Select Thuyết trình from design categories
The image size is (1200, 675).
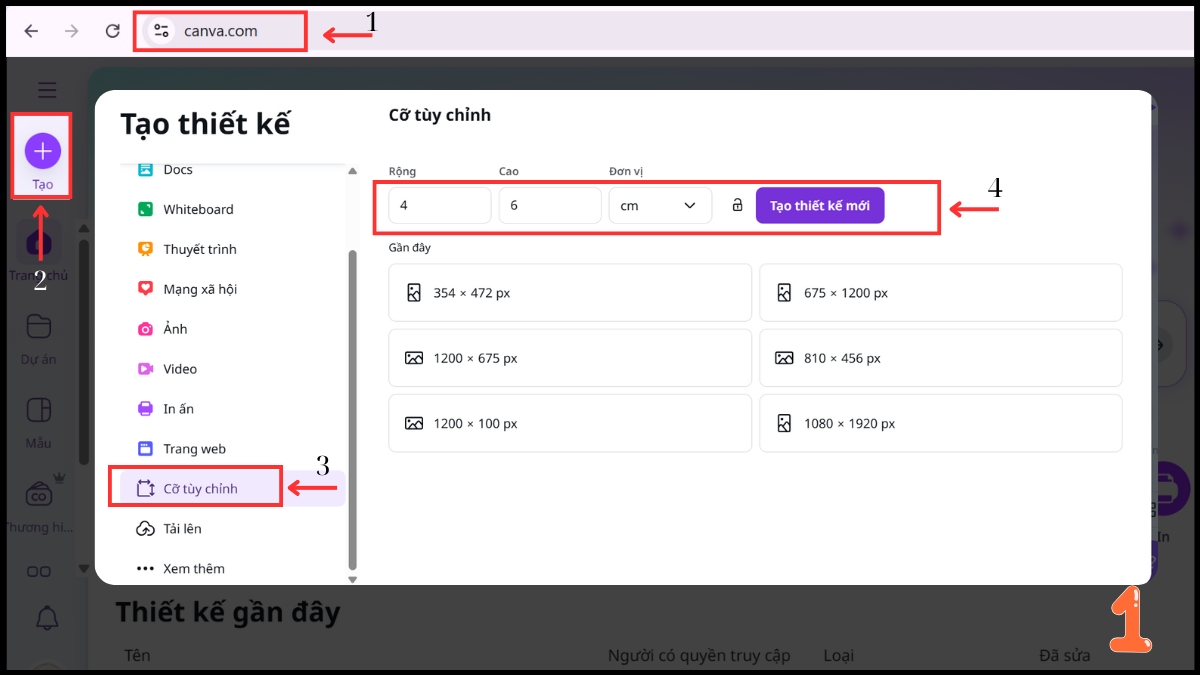pos(145,249)
